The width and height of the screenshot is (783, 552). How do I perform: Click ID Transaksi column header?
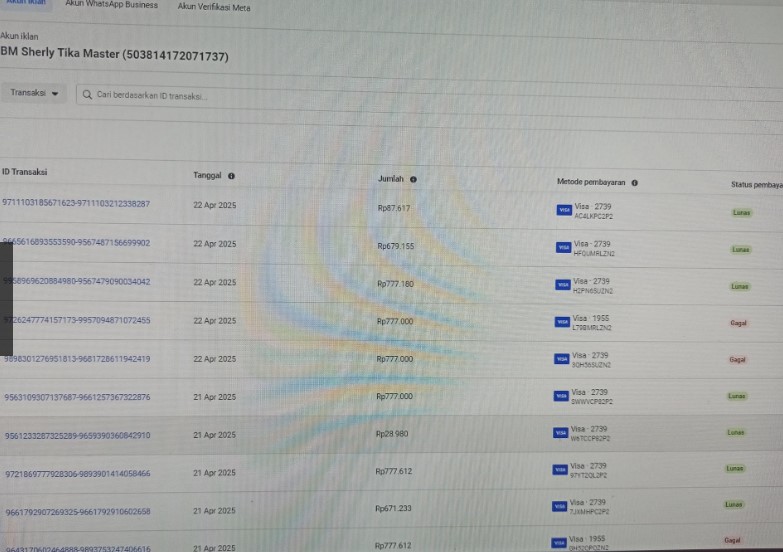[x=25, y=172]
